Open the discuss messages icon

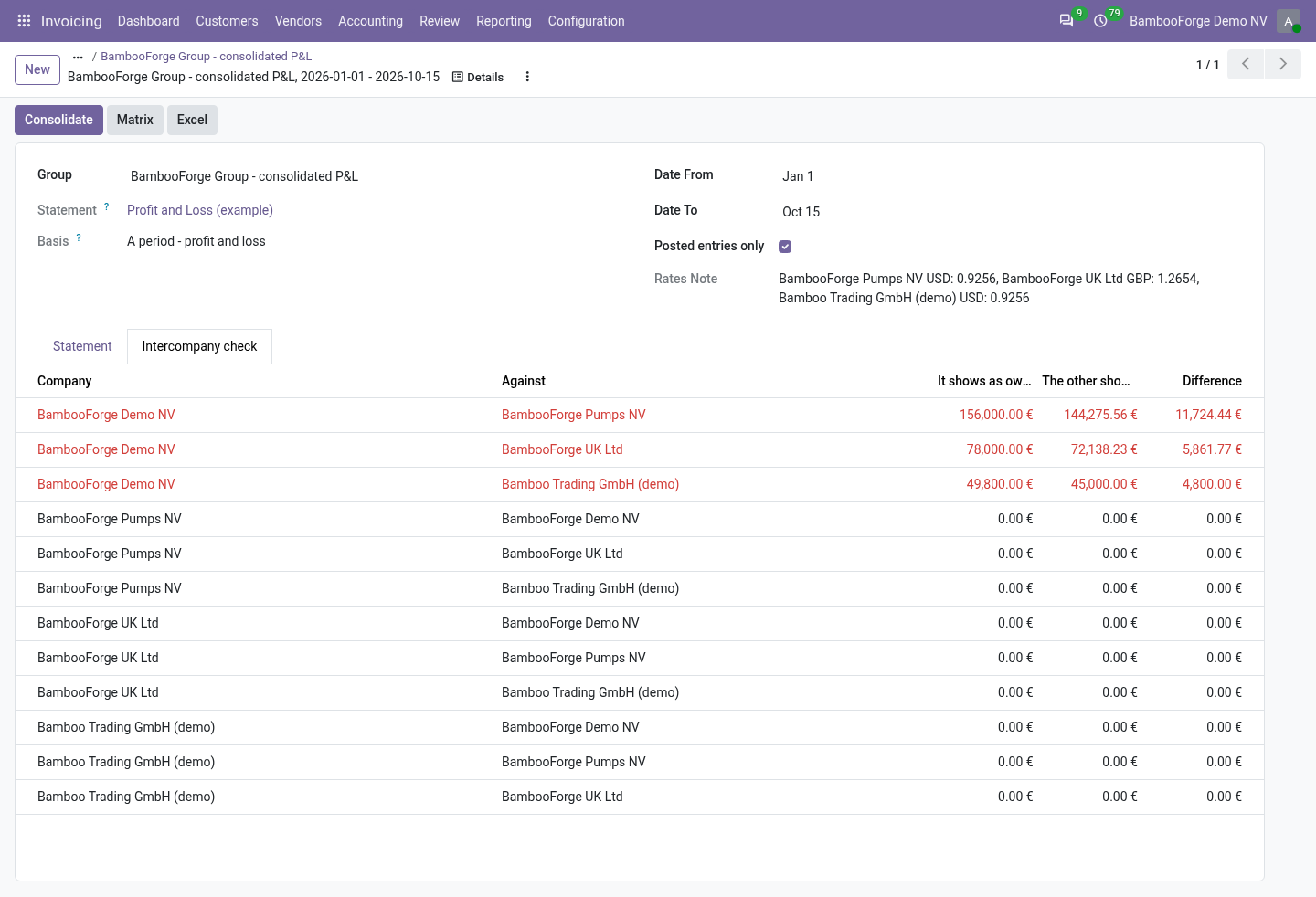coord(1067,21)
